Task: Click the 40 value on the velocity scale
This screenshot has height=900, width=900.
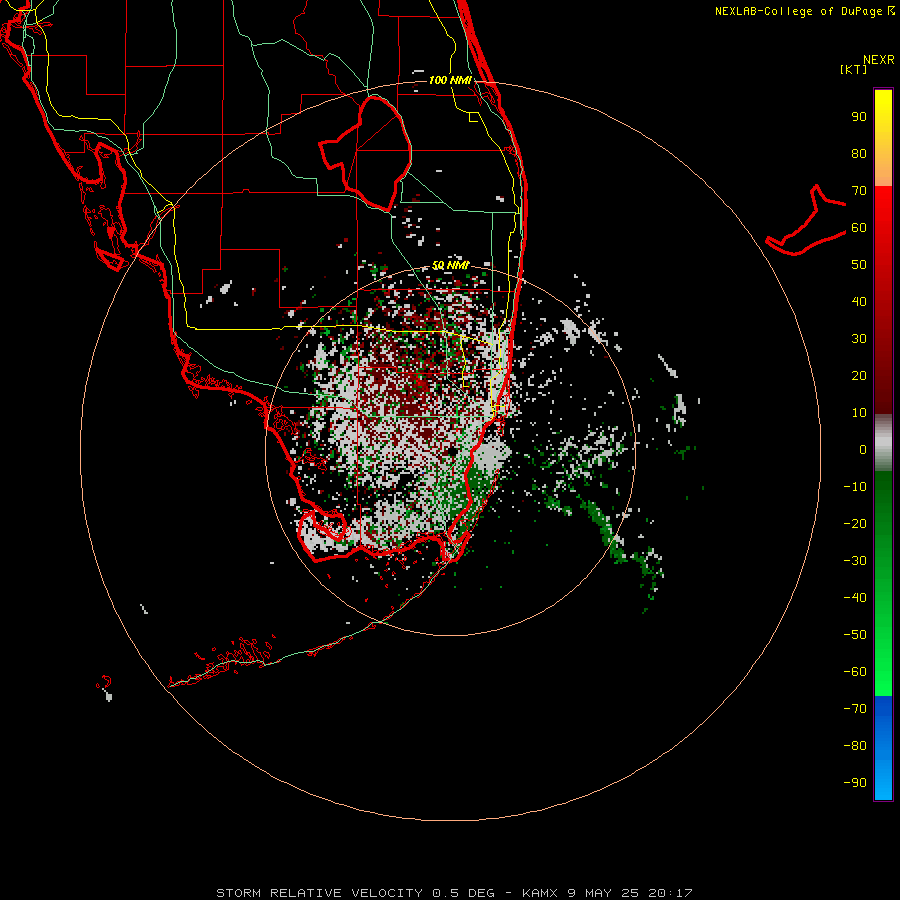Action: [859, 302]
